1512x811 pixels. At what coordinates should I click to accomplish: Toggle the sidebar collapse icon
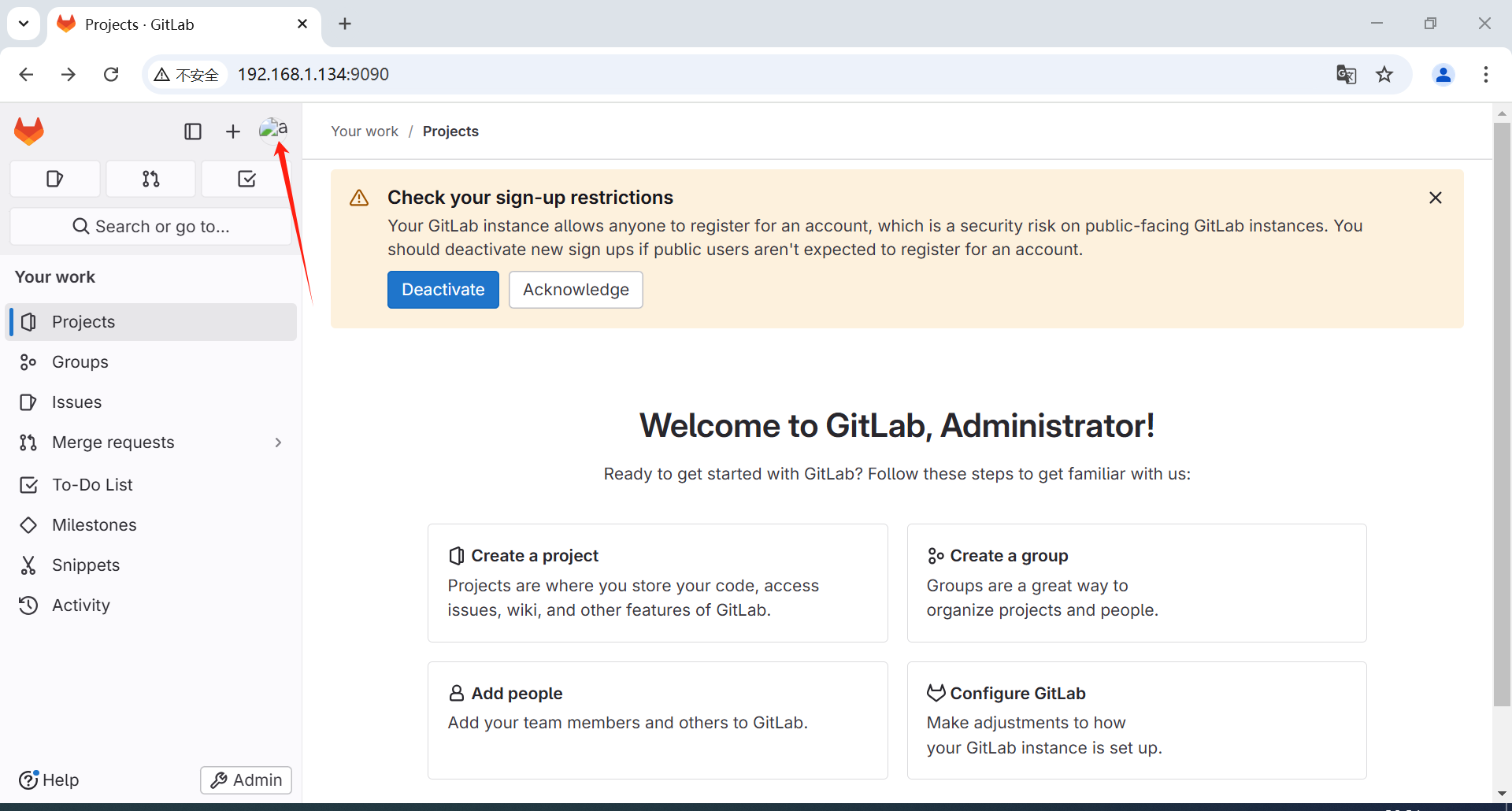(x=193, y=131)
